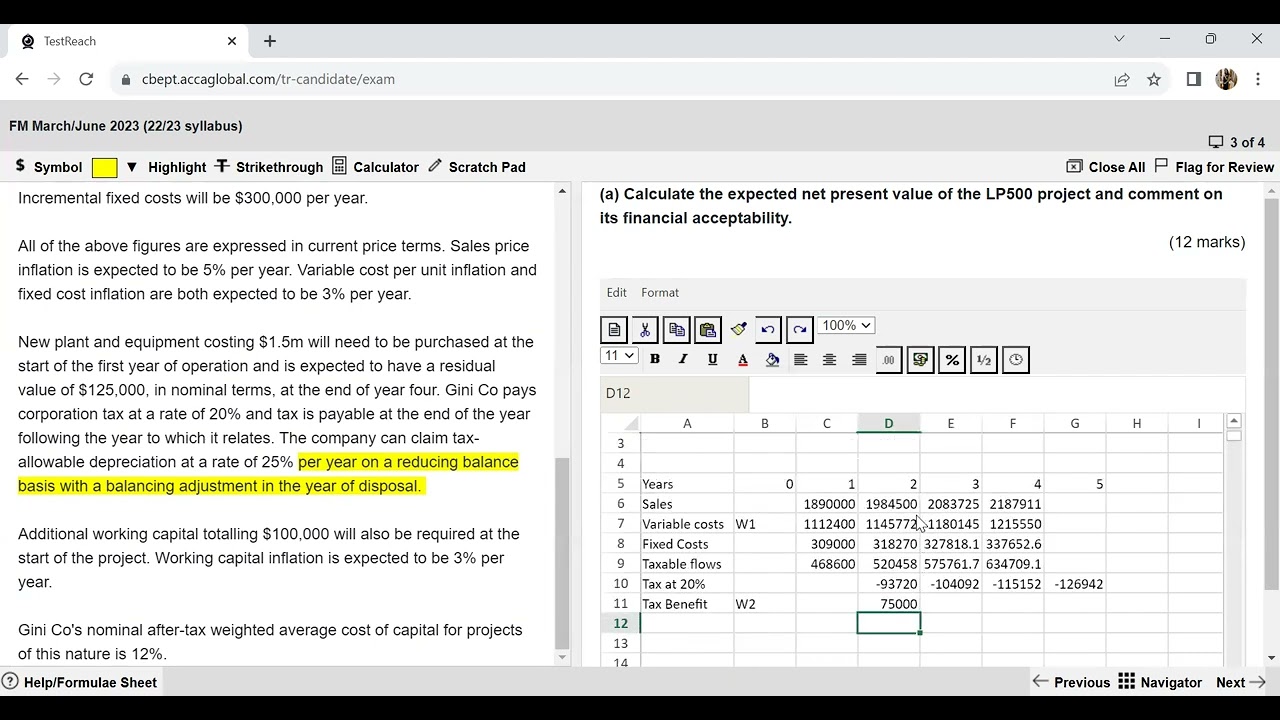
Task: Select column D header
Action: 889,424
